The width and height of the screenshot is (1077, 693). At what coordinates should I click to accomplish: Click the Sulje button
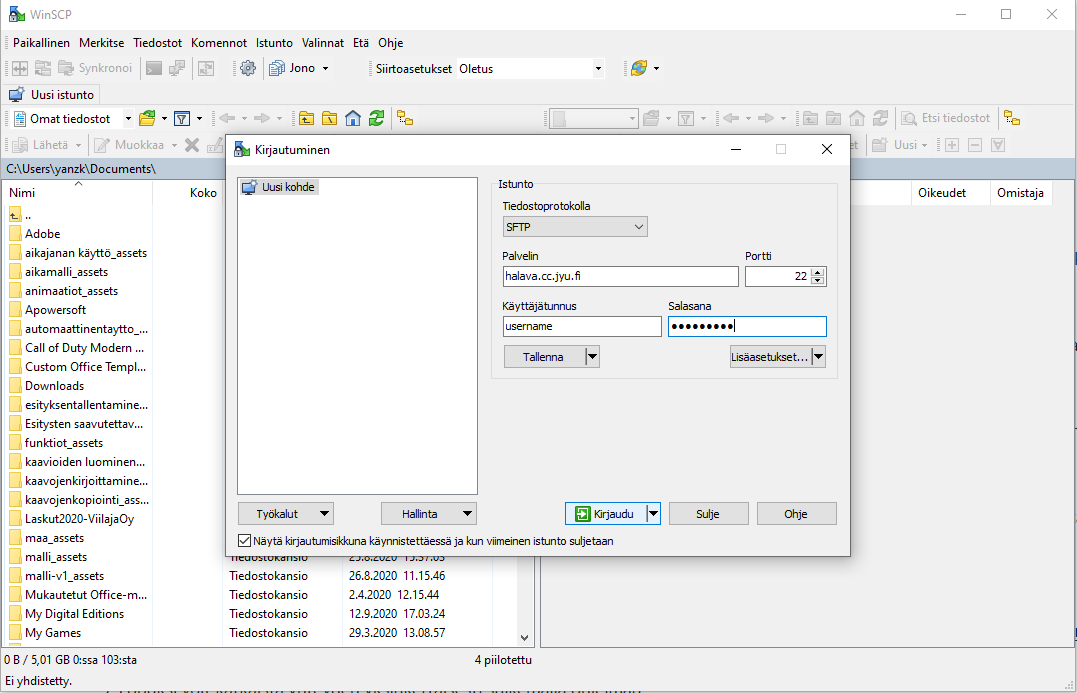coord(708,514)
